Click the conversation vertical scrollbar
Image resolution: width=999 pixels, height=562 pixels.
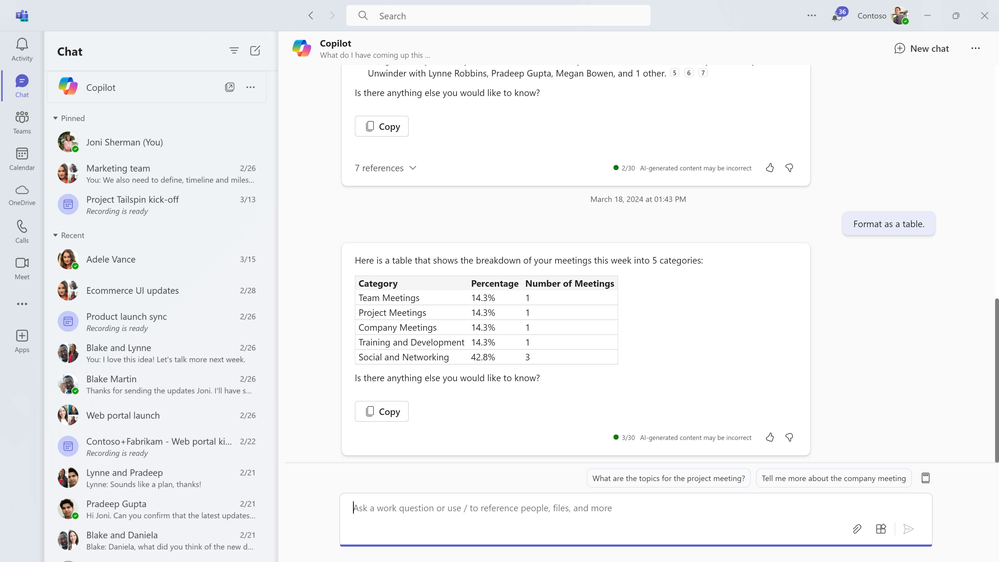pos(996,380)
